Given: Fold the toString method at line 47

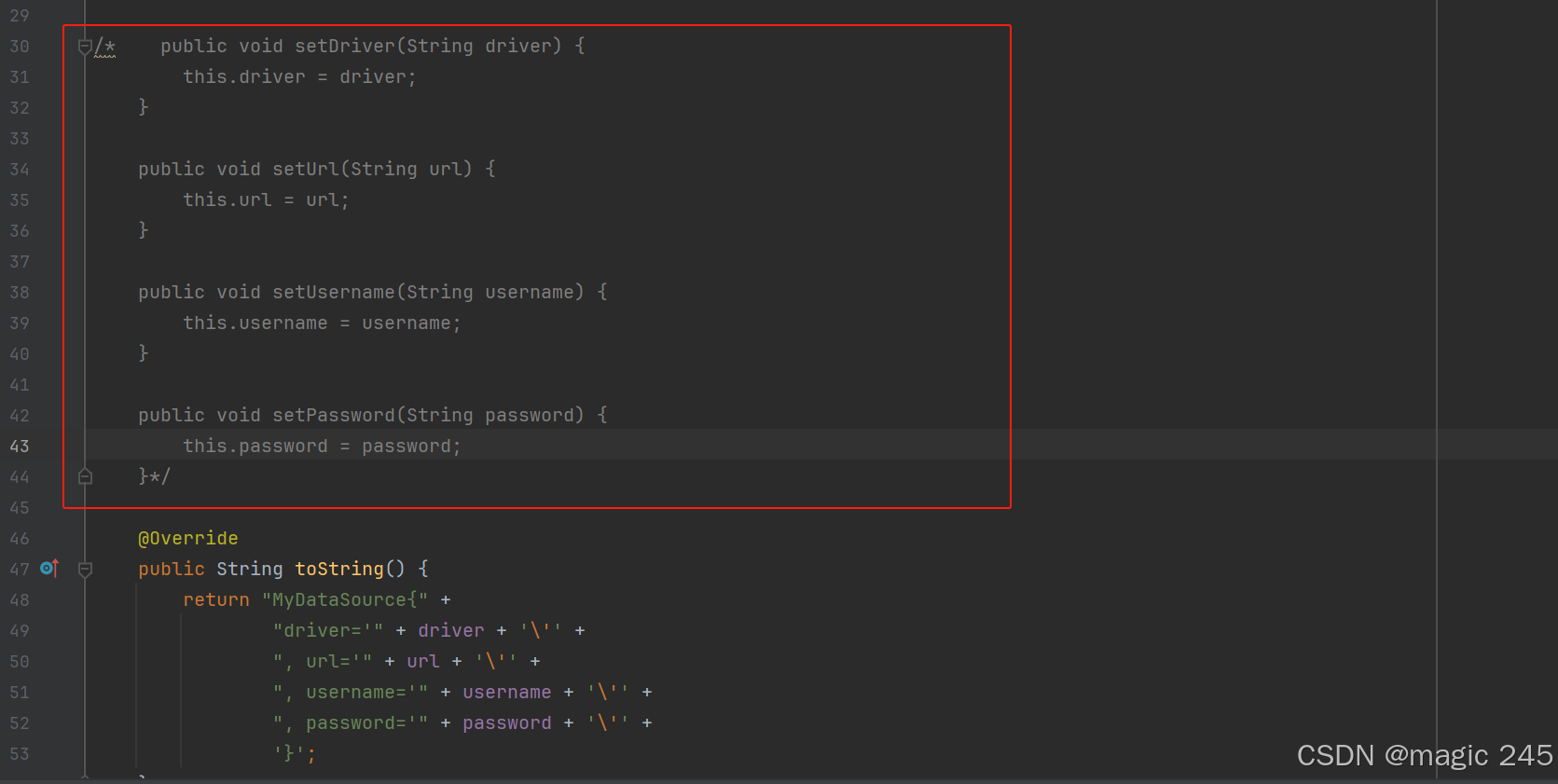Looking at the screenshot, I should coord(85,569).
